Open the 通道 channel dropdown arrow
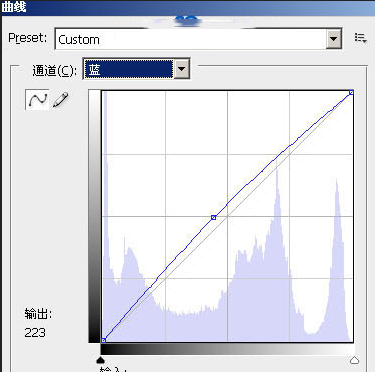The width and height of the screenshot is (375, 372). (x=181, y=69)
